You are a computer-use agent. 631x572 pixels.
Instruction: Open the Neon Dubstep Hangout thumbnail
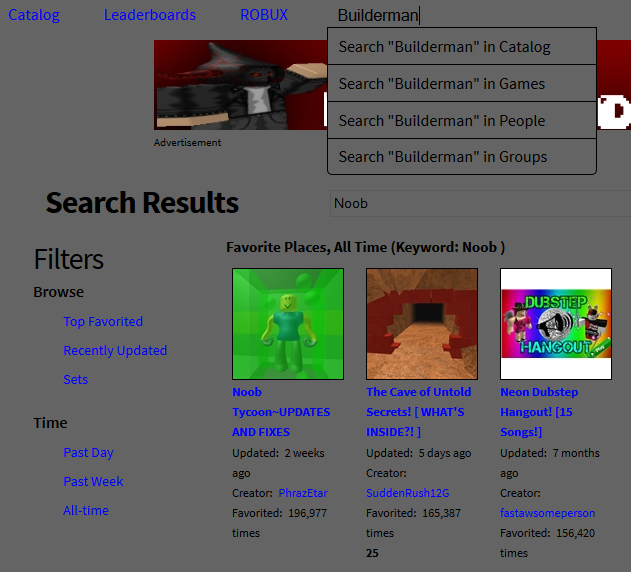pos(556,324)
